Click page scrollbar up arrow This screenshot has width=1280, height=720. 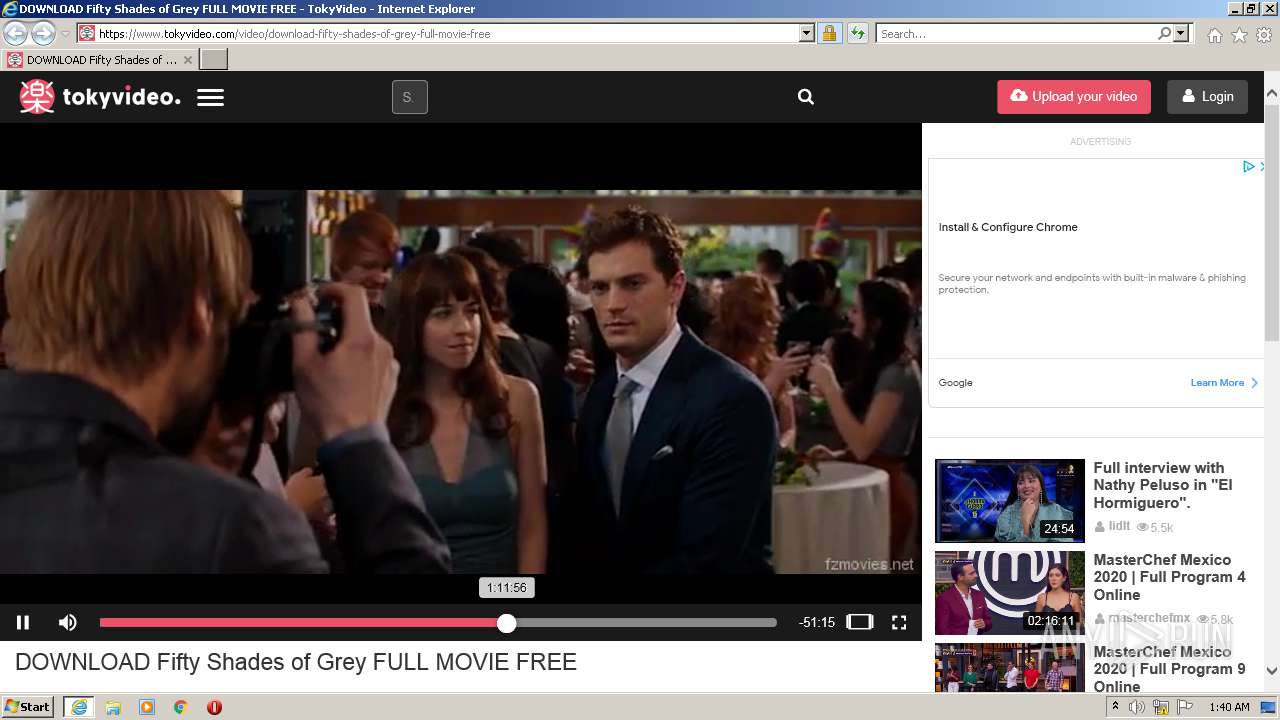click(x=1272, y=95)
